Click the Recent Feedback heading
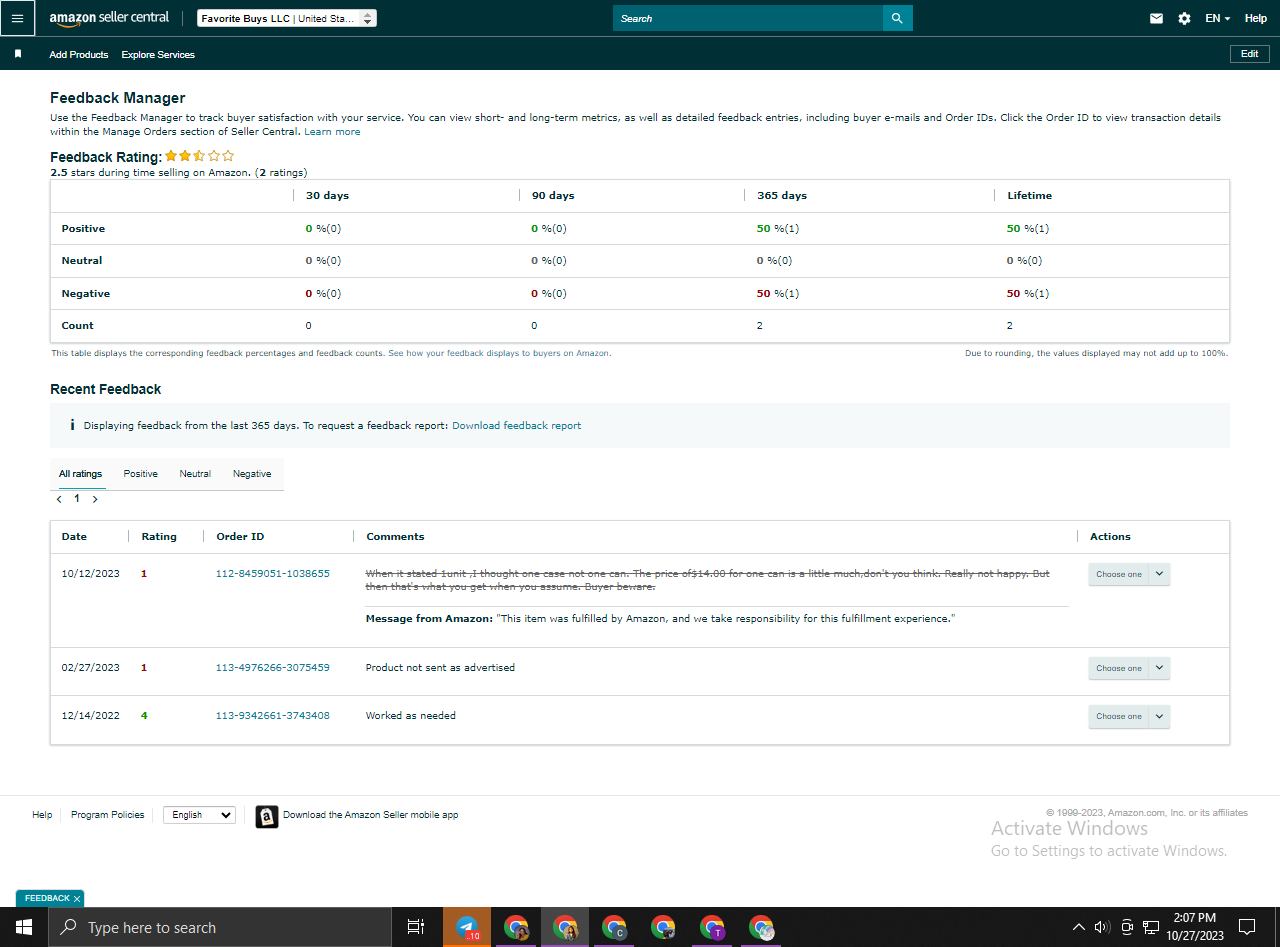The height and width of the screenshot is (947, 1280). click(105, 389)
